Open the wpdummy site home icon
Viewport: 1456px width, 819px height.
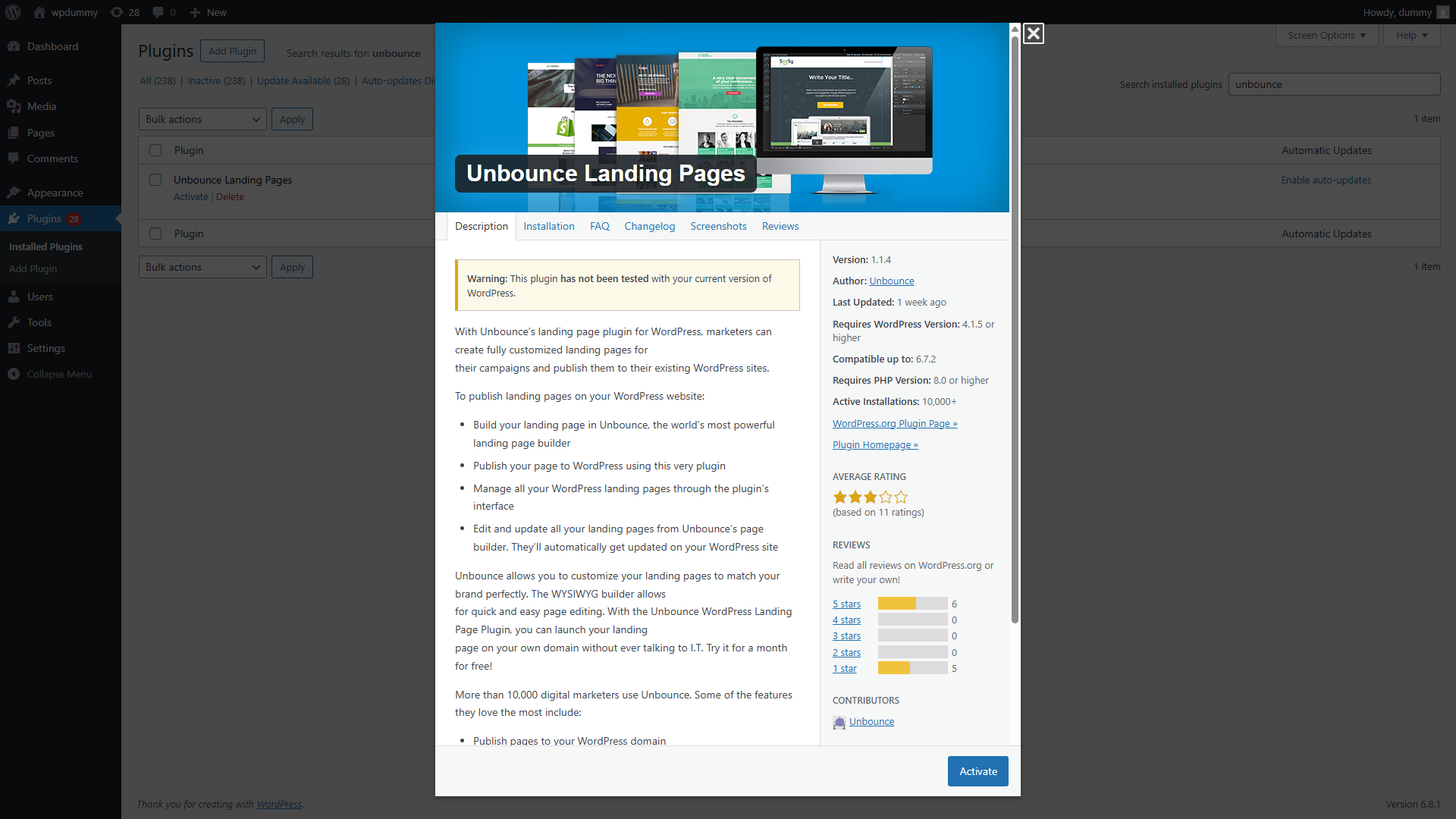39,12
